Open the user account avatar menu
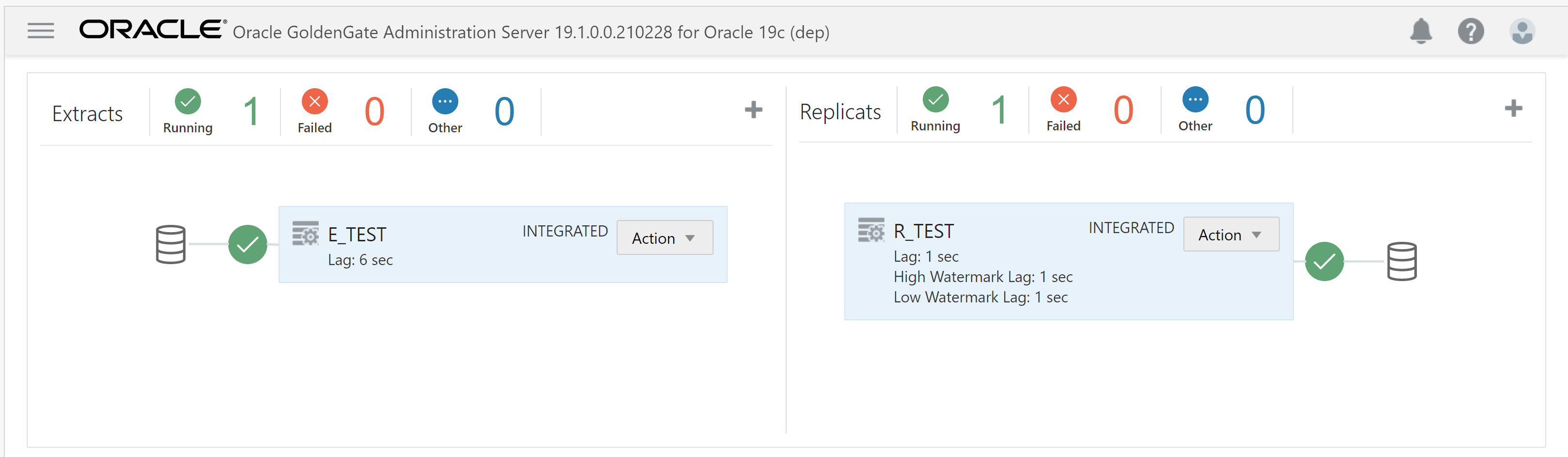This screenshot has width=1568, height=457. tap(1521, 31)
